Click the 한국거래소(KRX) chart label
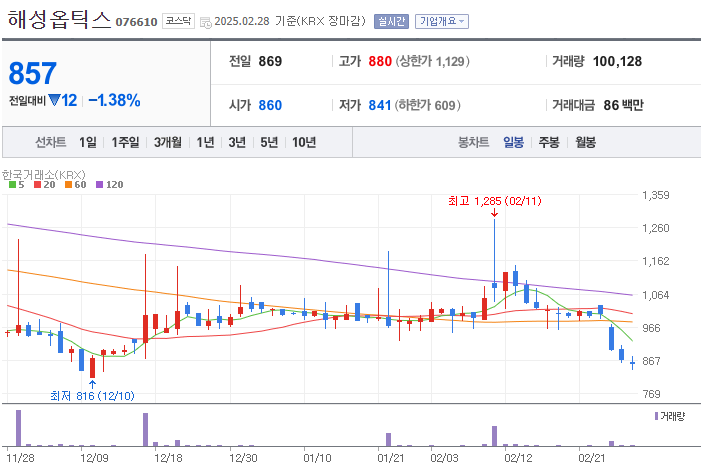Viewport: 701px width, 467px height. click(43, 174)
